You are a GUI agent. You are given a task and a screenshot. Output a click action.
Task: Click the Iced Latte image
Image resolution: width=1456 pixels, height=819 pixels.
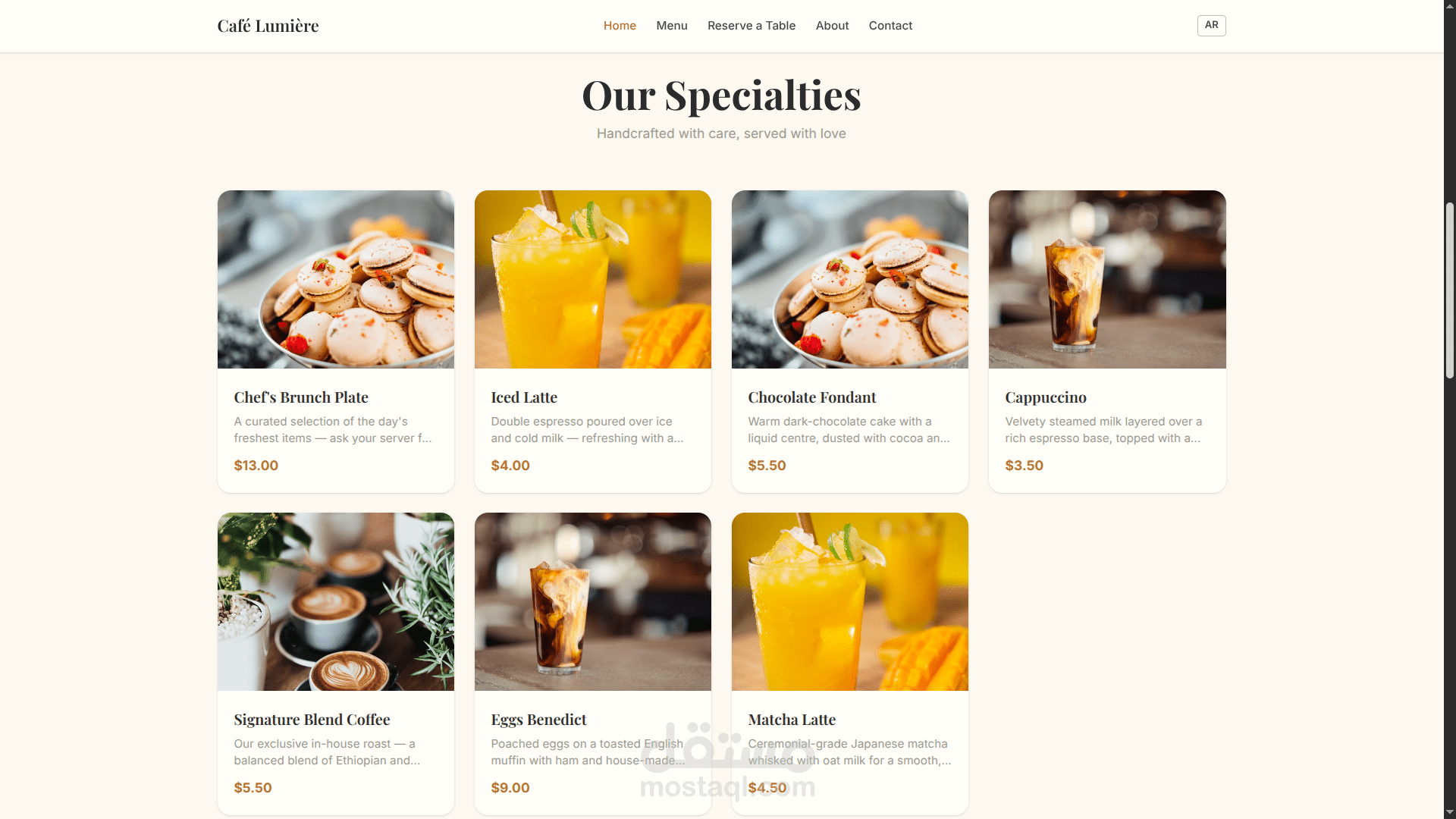pyautogui.click(x=593, y=279)
